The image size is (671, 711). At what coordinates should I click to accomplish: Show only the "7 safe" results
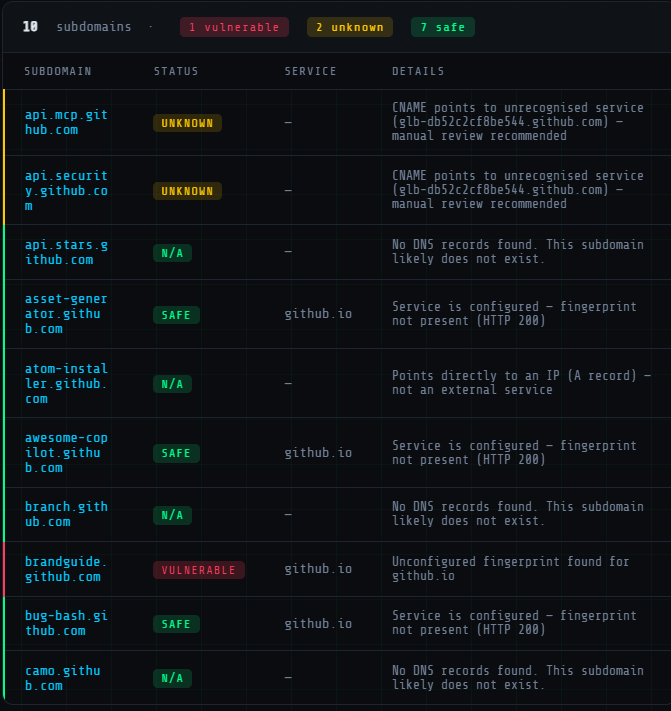442,27
